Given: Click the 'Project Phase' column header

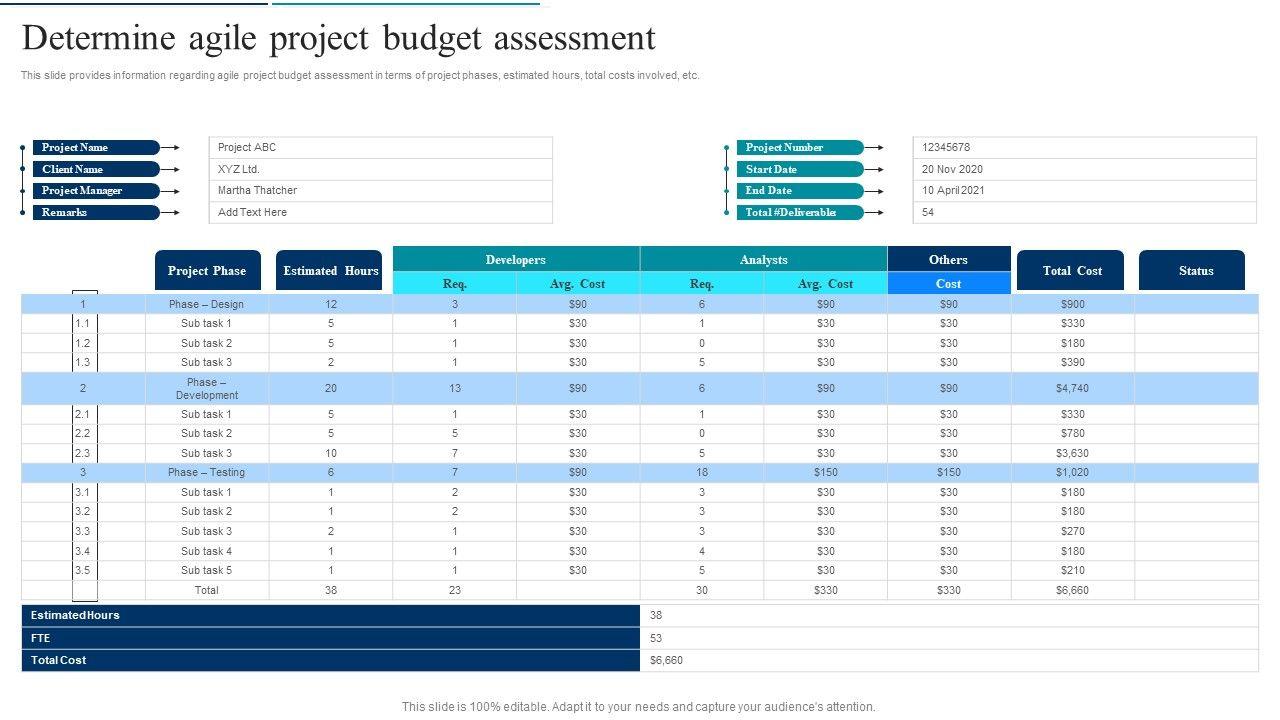Looking at the screenshot, I should (207, 270).
